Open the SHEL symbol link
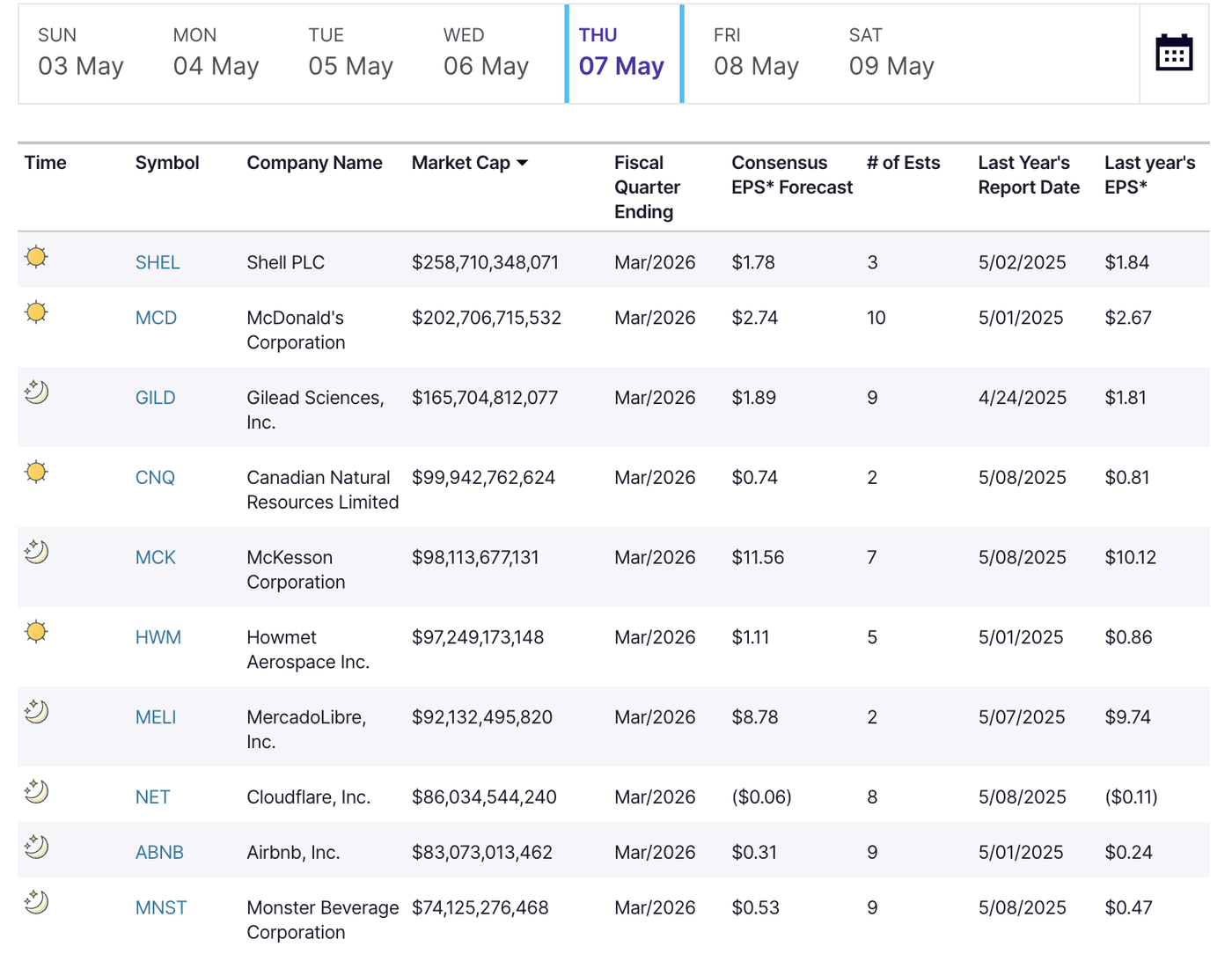Screen dimensions: 1232x954 (x=158, y=262)
